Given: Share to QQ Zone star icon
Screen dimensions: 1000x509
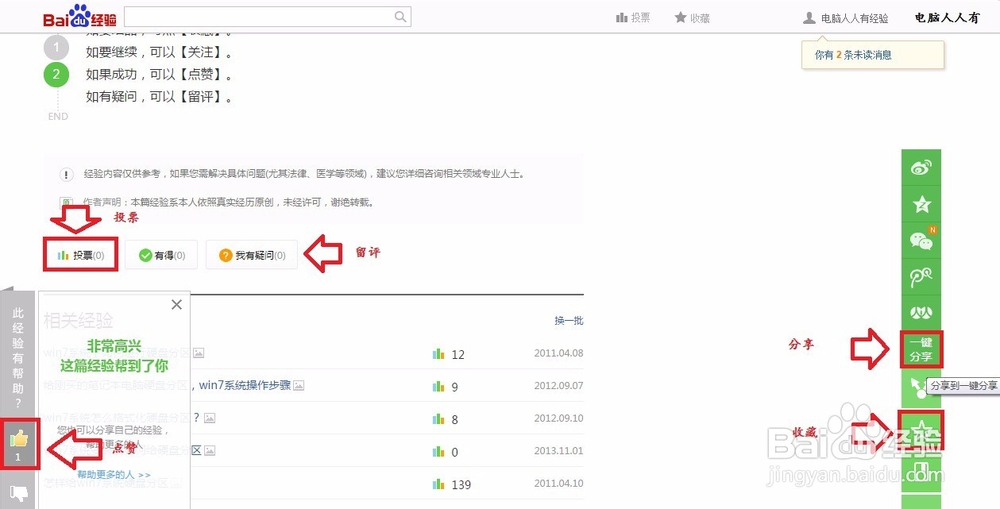Looking at the screenshot, I should 921,204.
